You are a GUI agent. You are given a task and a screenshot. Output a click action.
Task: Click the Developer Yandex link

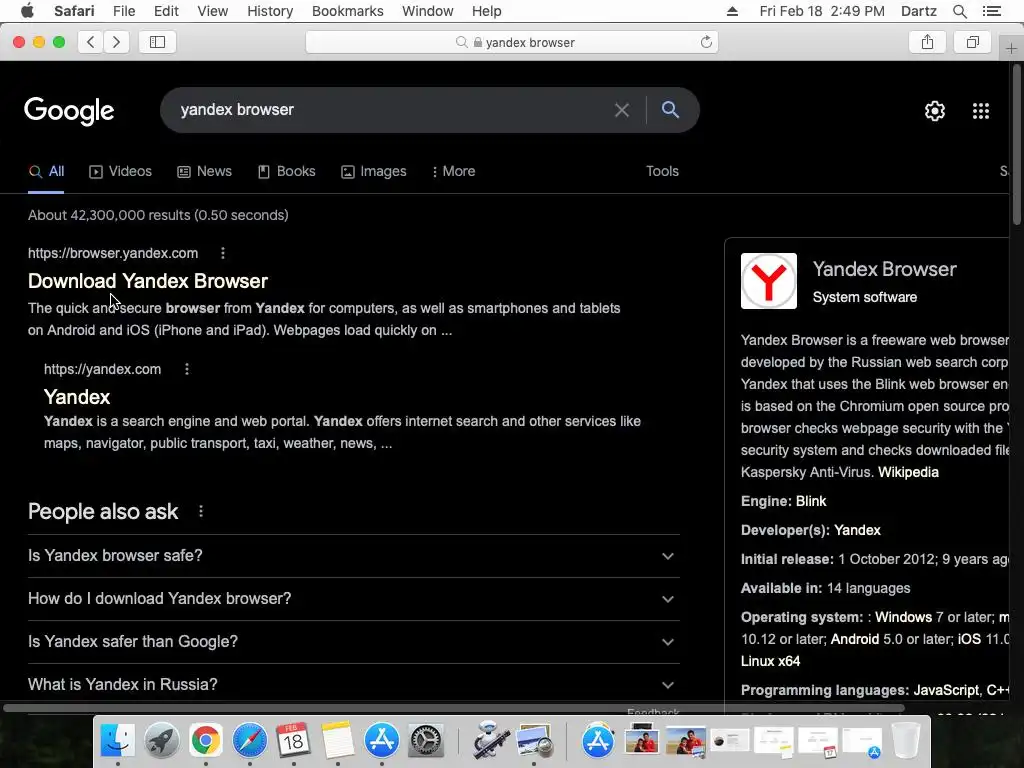pos(857,530)
